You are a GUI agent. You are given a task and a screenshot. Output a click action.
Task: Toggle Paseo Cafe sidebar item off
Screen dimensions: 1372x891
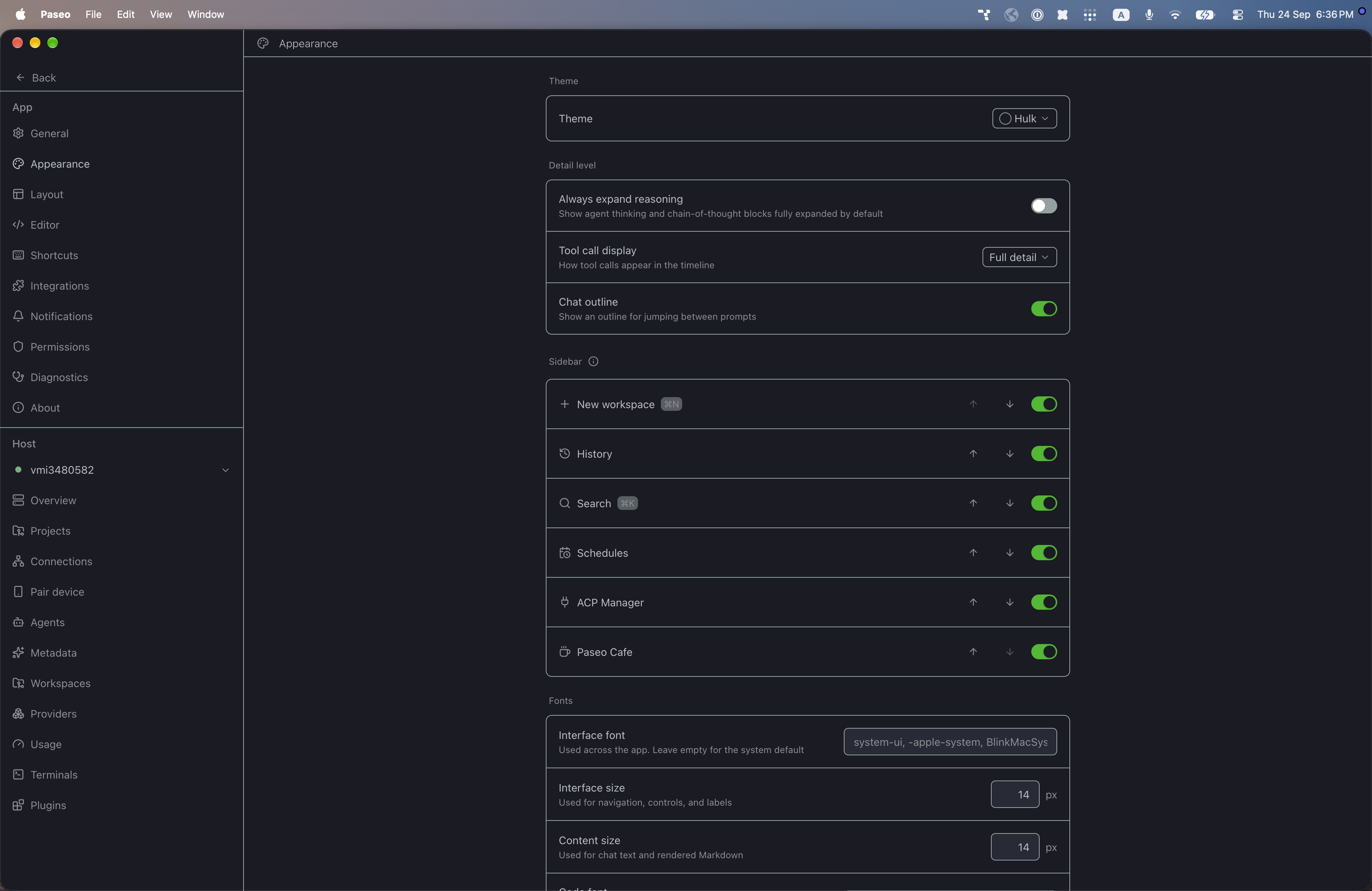coord(1044,652)
